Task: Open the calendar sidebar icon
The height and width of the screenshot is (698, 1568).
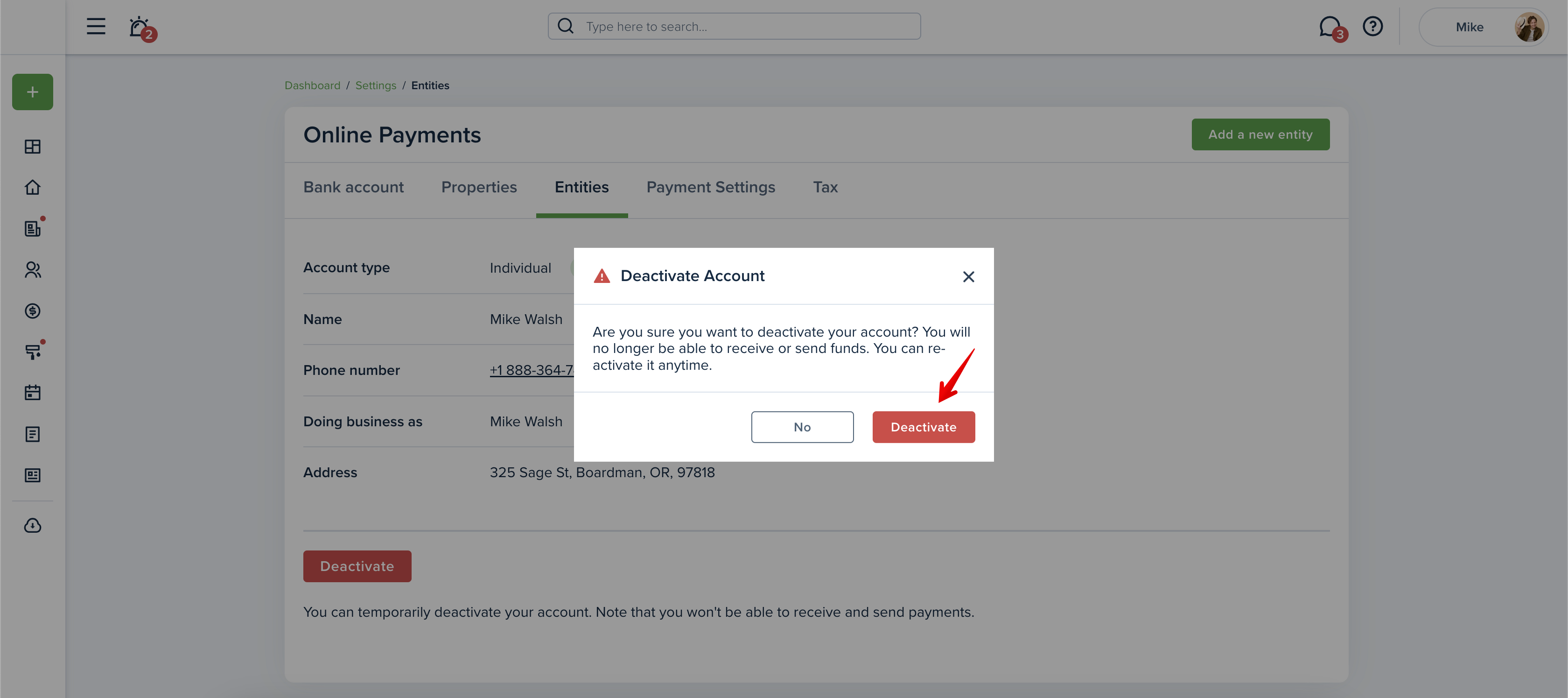Action: (33, 392)
